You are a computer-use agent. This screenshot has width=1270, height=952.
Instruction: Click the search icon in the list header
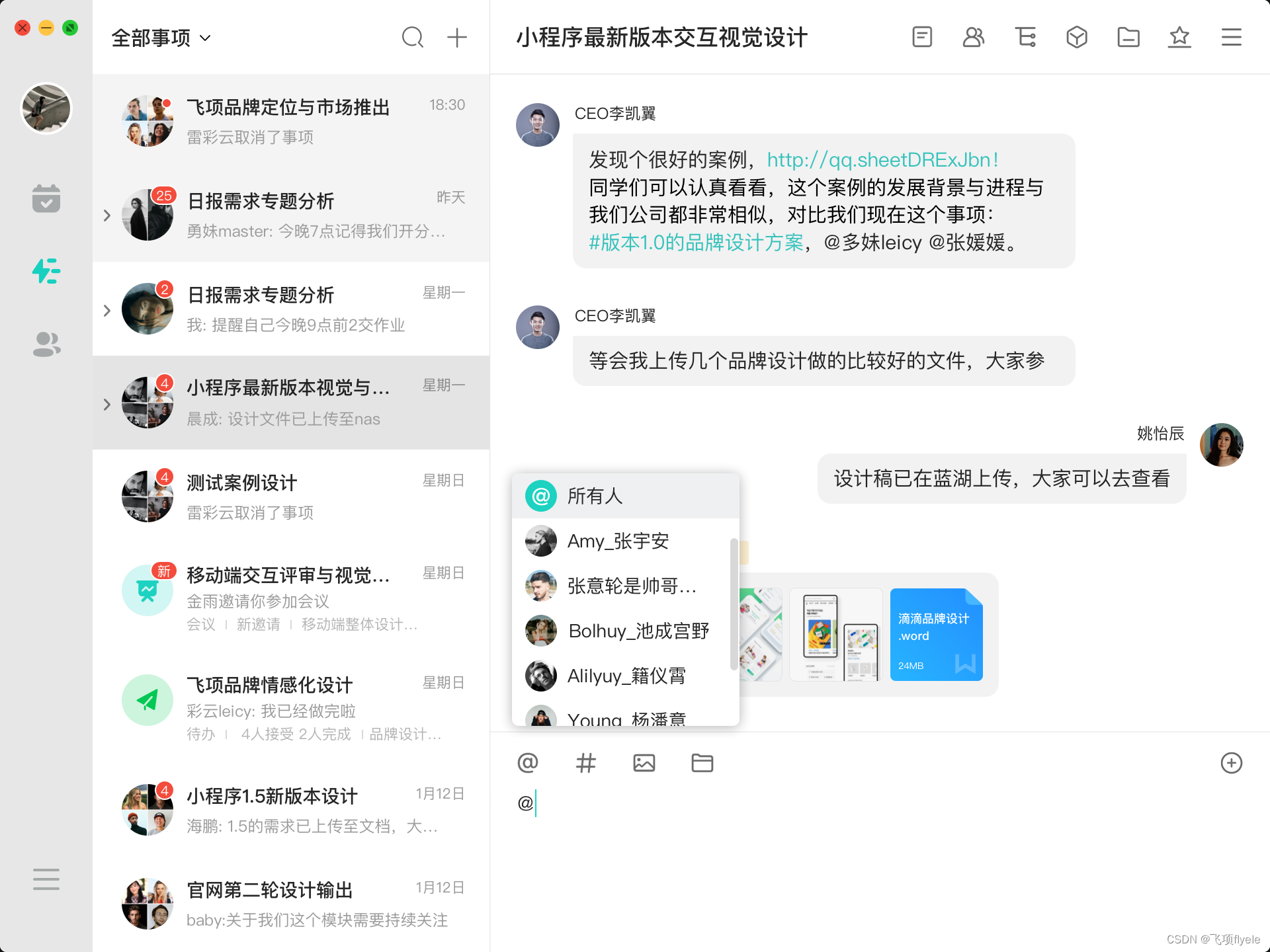pyautogui.click(x=412, y=38)
